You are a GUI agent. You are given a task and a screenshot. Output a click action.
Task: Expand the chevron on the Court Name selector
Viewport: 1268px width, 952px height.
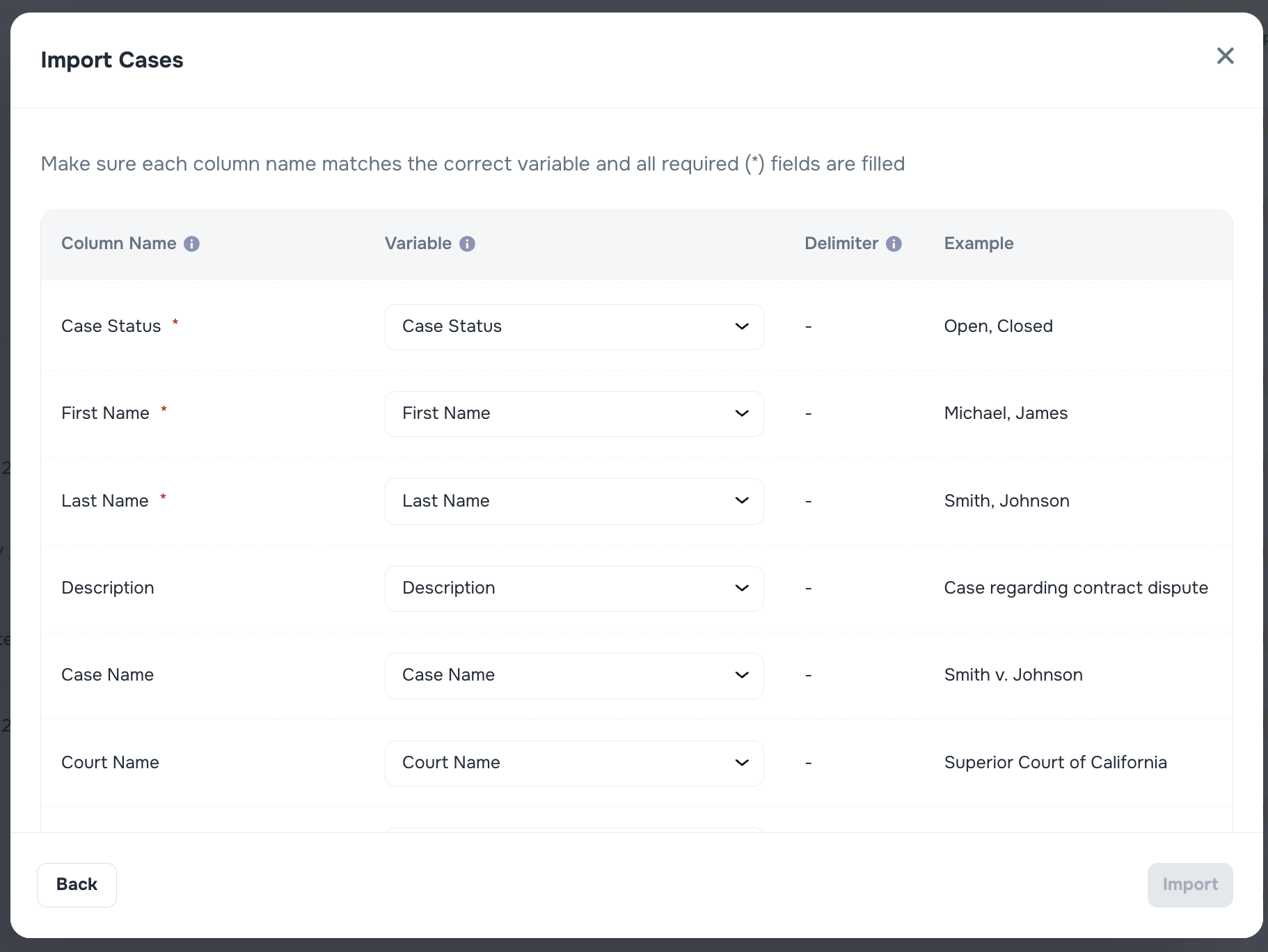tap(742, 763)
